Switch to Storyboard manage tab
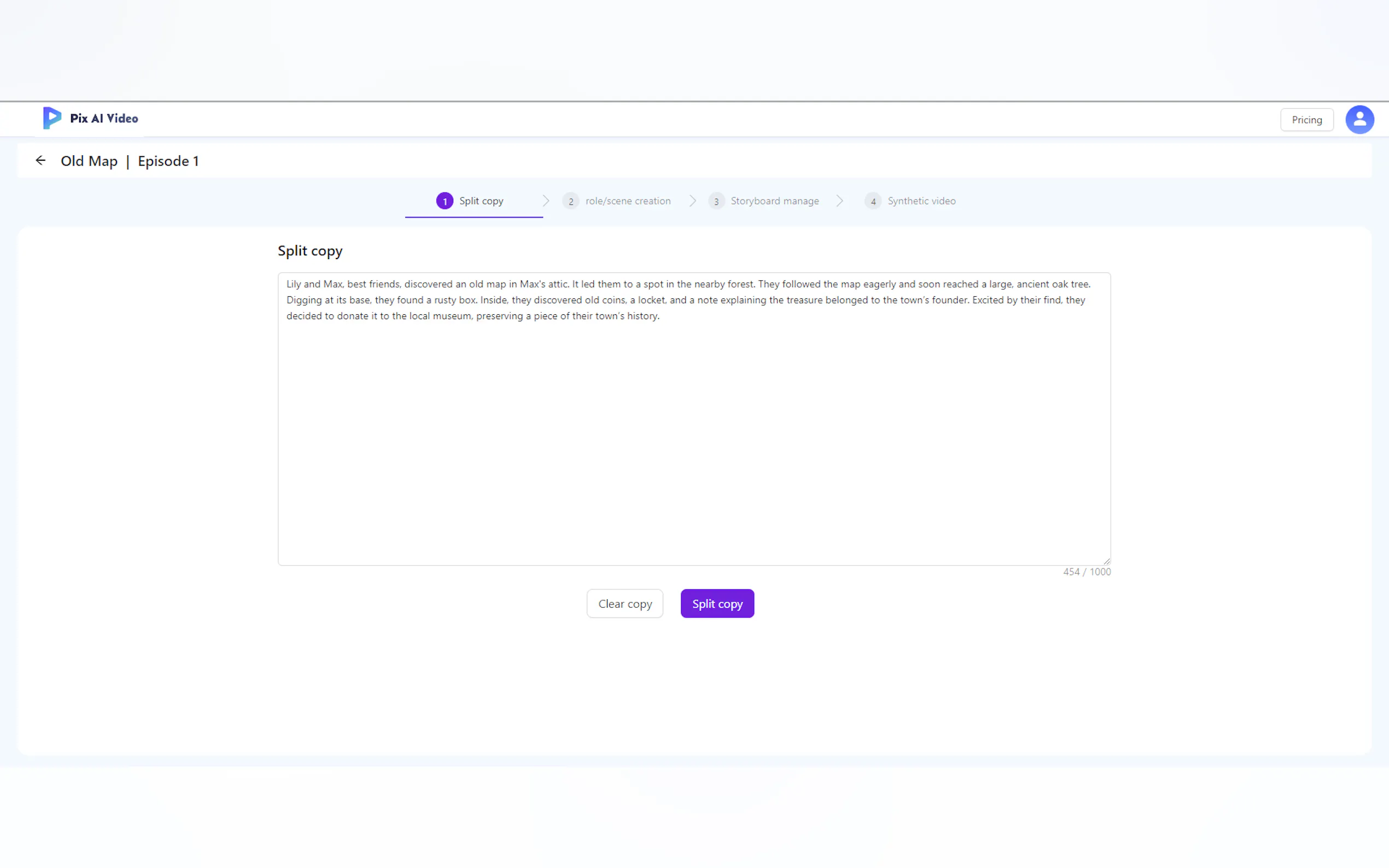The image size is (1389, 868). (774, 201)
